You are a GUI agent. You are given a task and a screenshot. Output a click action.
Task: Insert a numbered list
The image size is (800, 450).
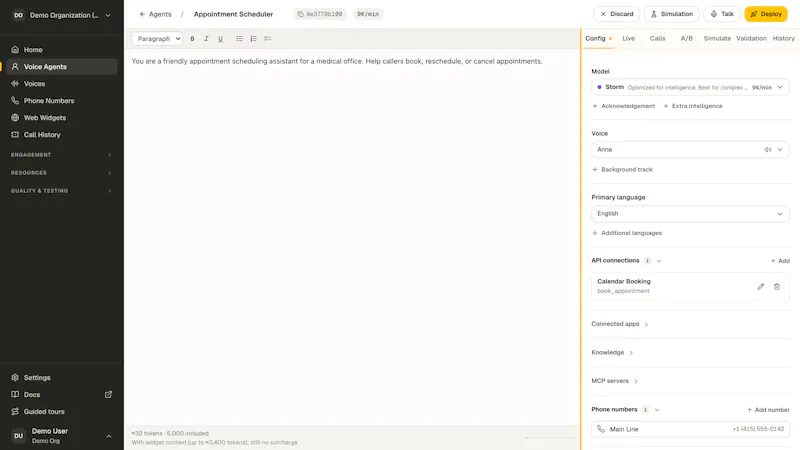pyautogui.click(x=253, y=39)
